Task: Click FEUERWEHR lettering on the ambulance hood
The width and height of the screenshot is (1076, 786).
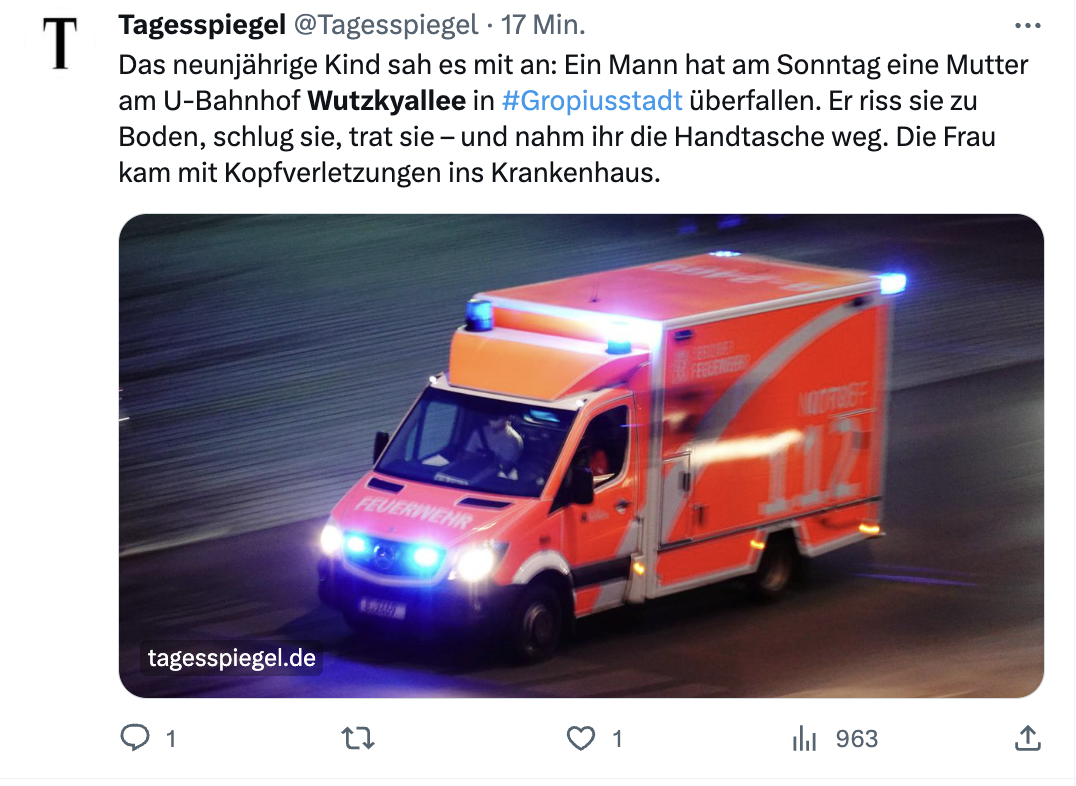Action: (414, 513)
